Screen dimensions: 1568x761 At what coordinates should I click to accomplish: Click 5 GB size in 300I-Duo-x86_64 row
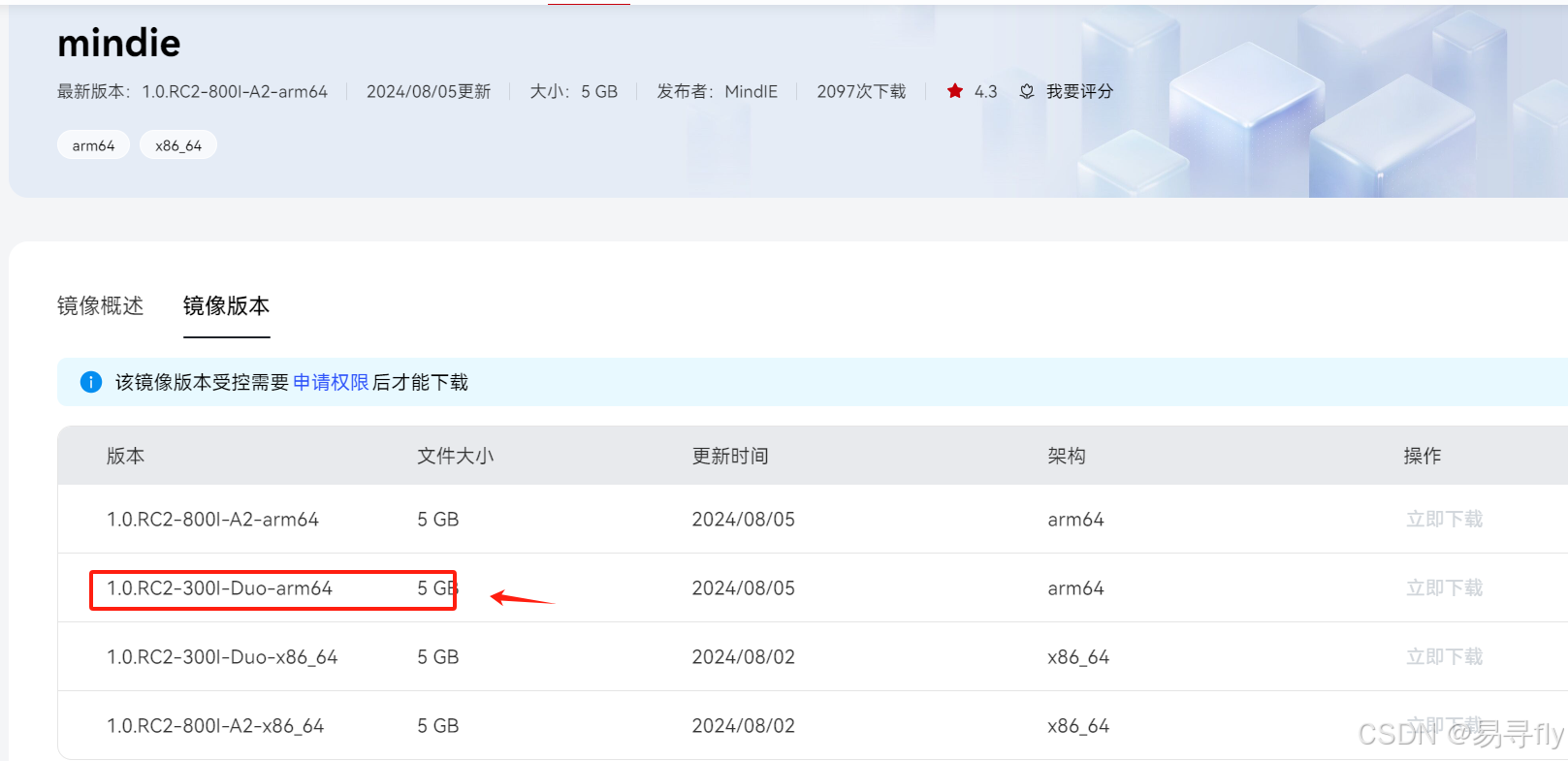438,657
